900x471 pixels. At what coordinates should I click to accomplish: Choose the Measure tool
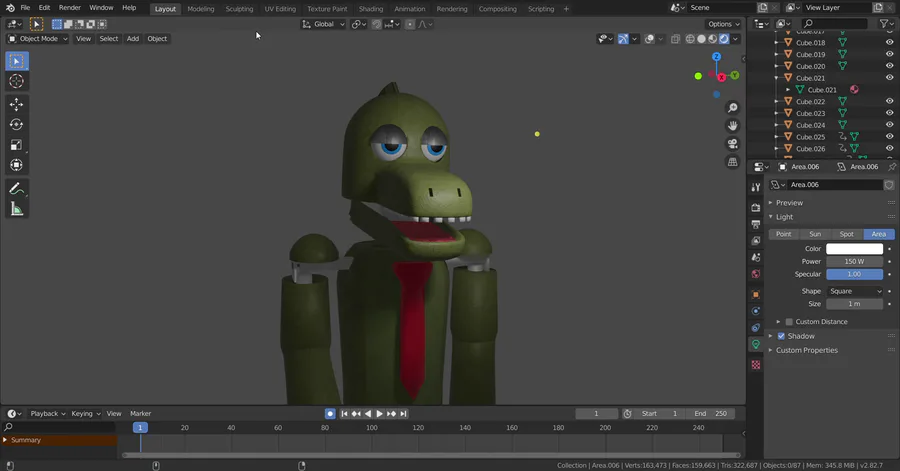pyautogui.click(x=16, y=209)
